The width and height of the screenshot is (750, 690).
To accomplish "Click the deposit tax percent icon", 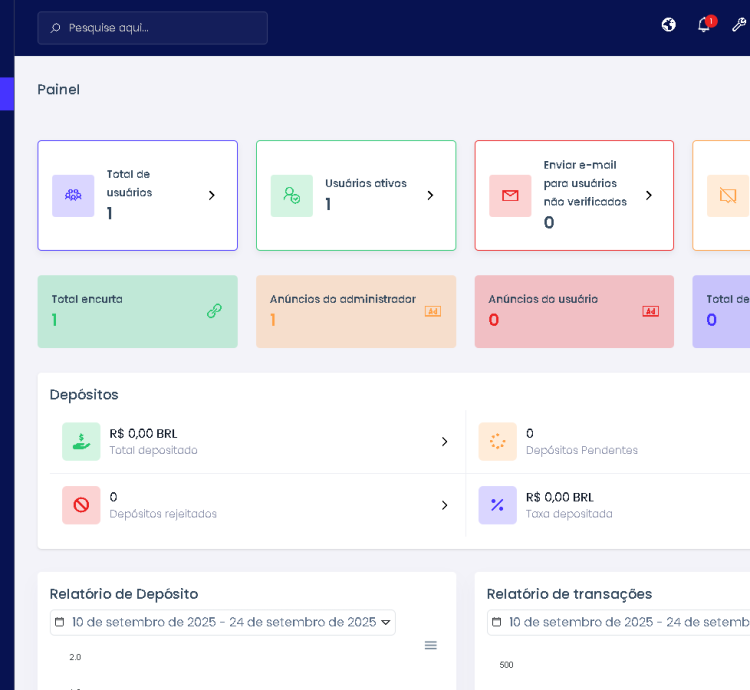I will tap(497, 505).
